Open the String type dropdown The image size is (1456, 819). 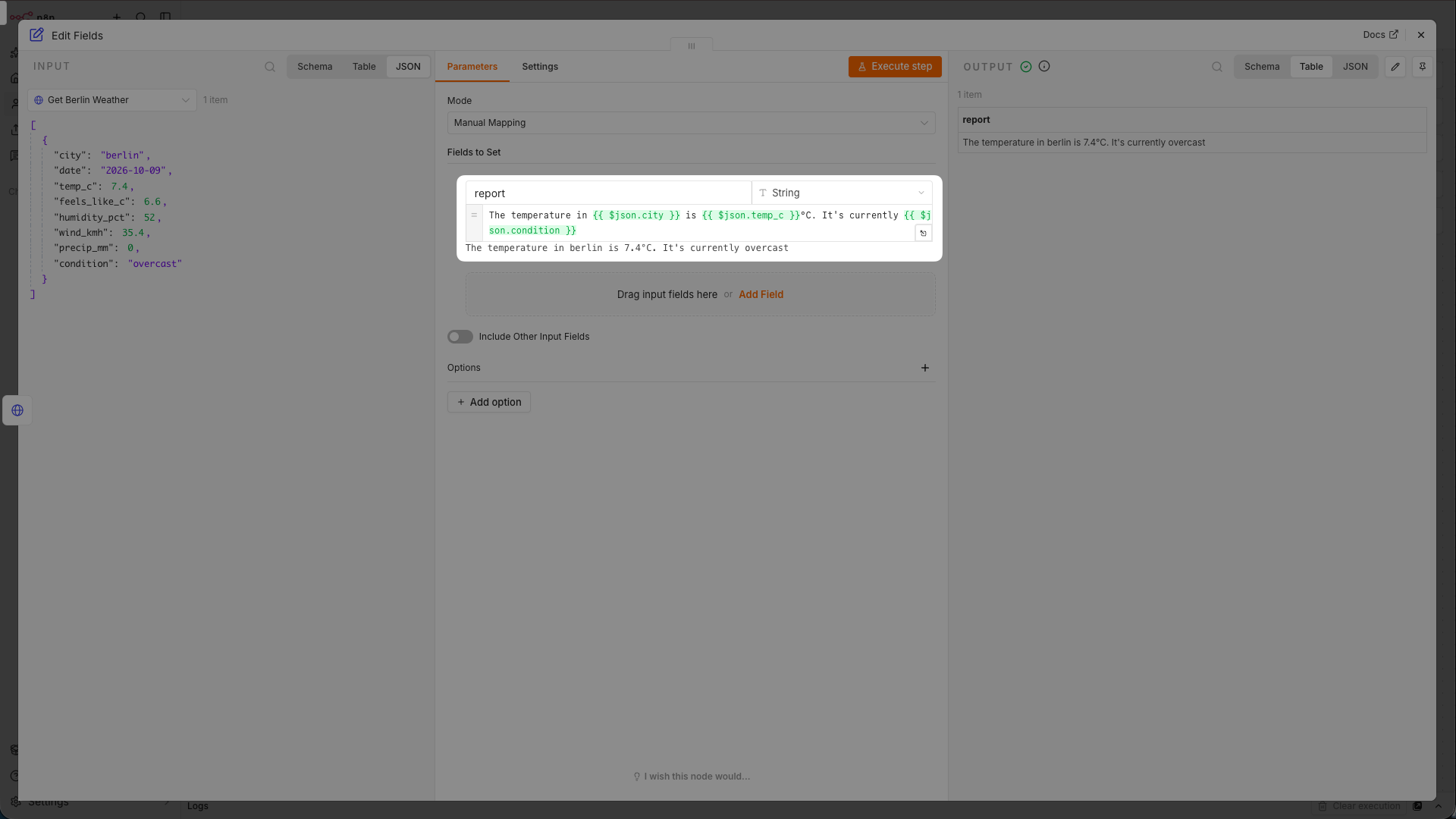point(842,193)
